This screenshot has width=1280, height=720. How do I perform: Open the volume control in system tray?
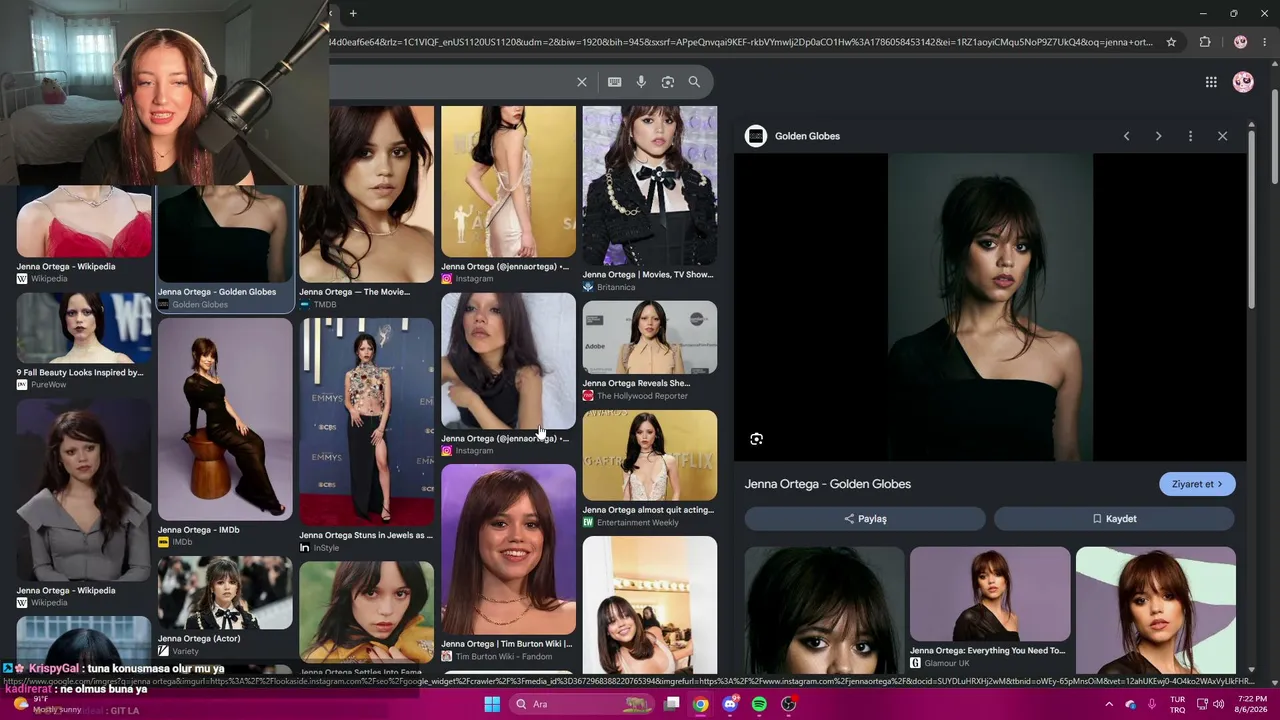(1219, 704)
